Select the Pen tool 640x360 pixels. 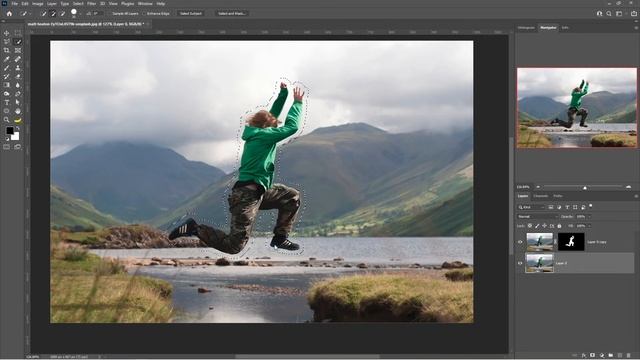tap(18, 94)
